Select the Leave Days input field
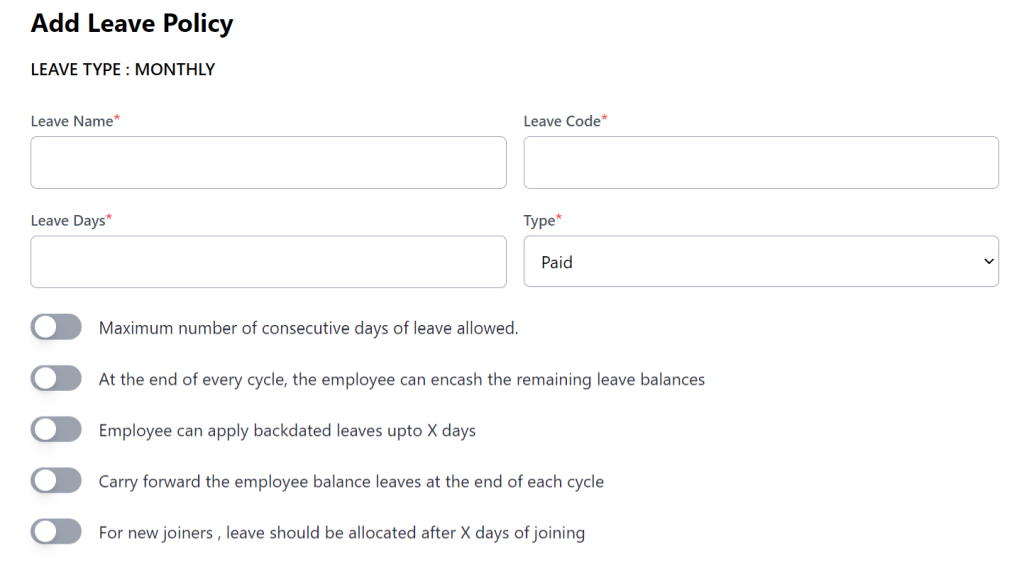This screenshot has width=1024, height=567. (268, 262)
